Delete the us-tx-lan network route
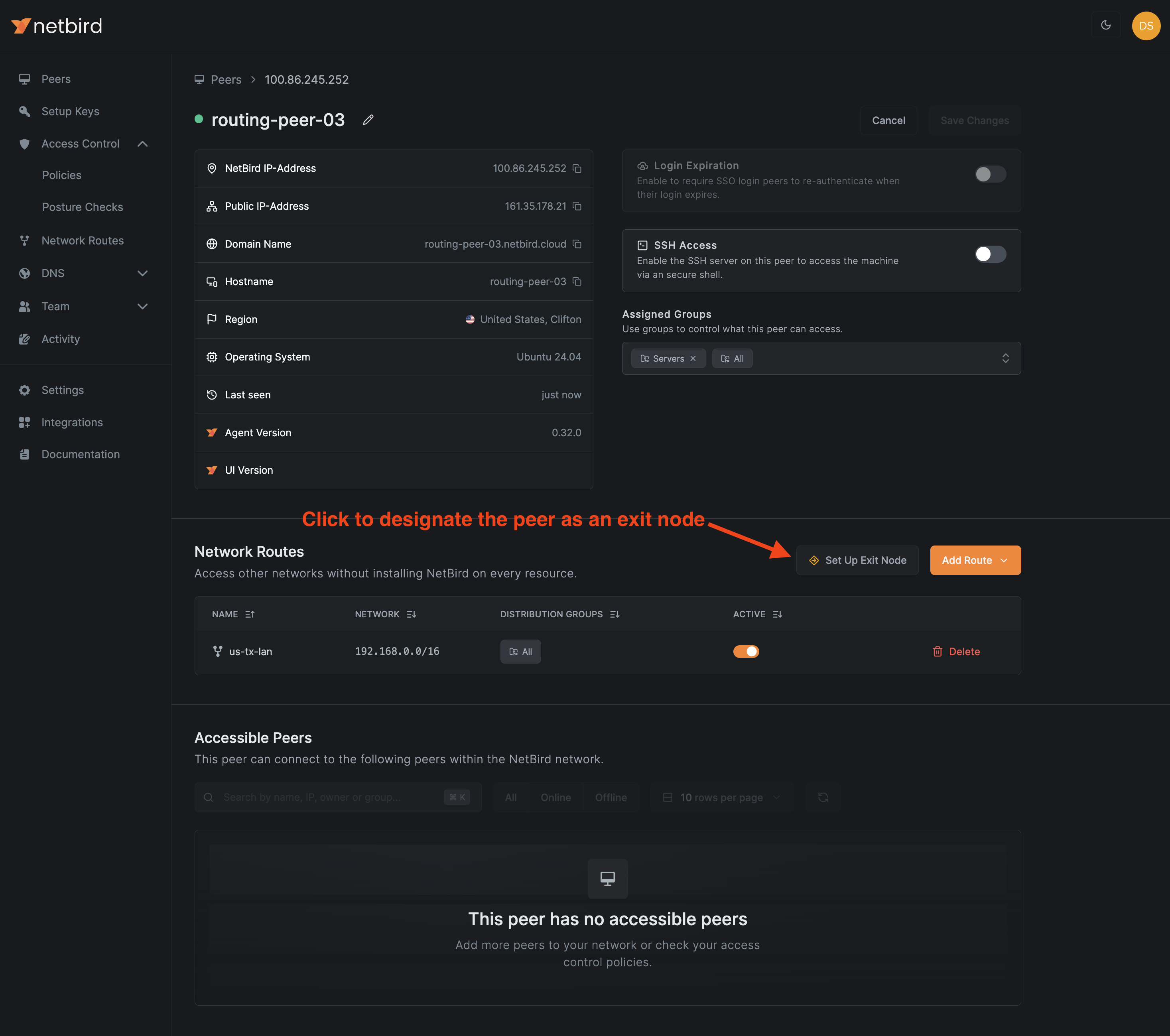 pos(956,651)
